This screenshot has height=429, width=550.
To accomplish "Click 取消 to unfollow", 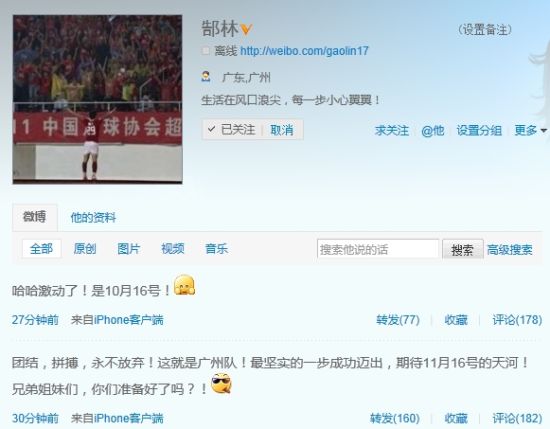I will (x=282, y=130).
